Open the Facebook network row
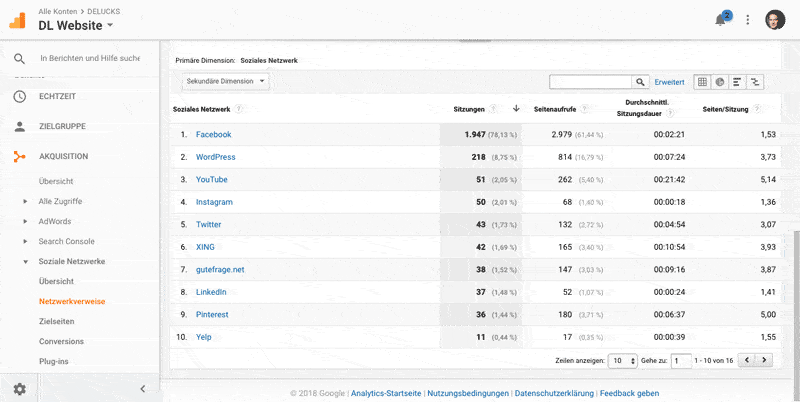This screenshot has width=800, height=402. [x=213, y=134]
